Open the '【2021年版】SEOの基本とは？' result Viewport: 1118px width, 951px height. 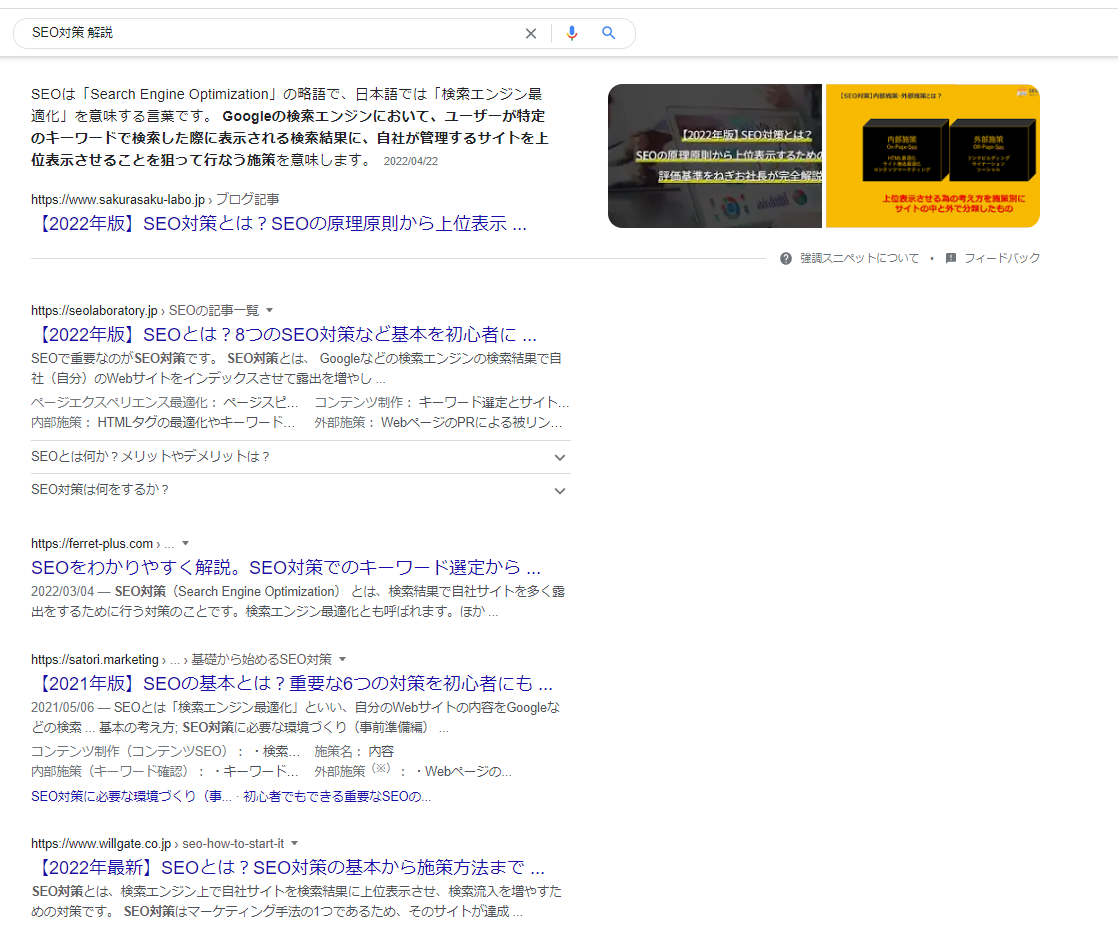[x=292, y=685]
